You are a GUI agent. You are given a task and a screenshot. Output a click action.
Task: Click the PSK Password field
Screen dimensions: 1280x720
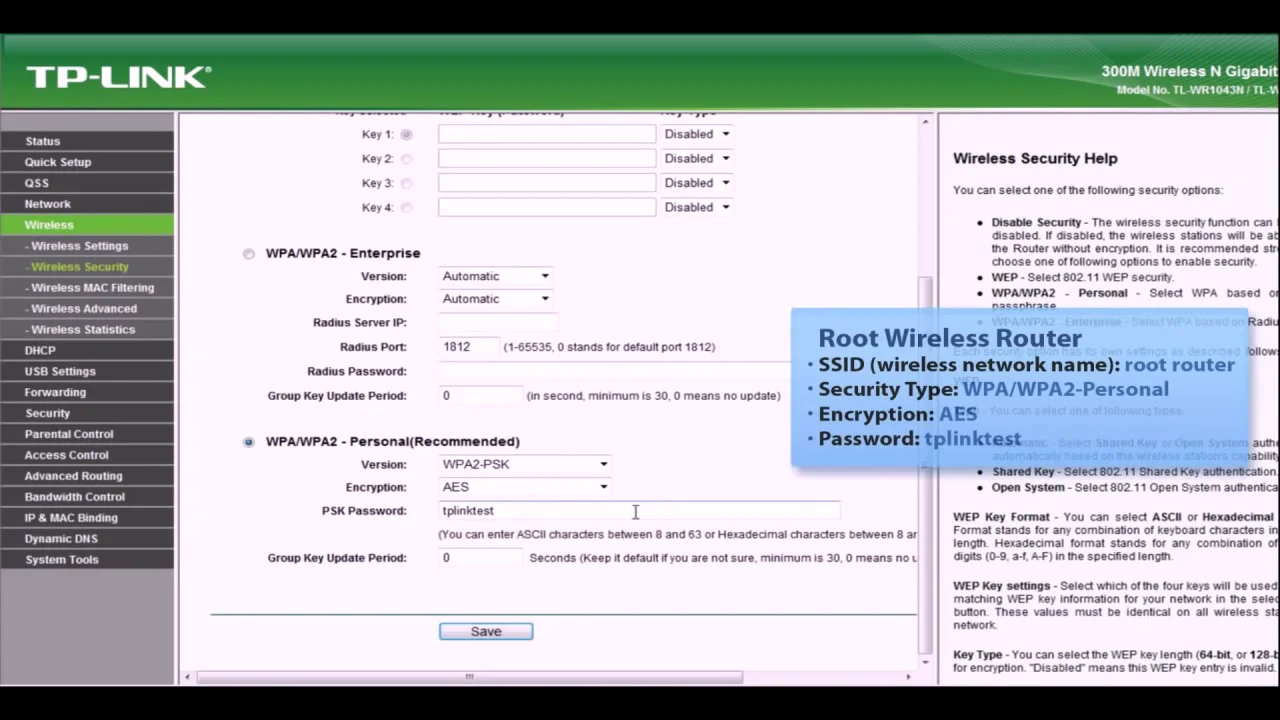click(x=639, y=511)
